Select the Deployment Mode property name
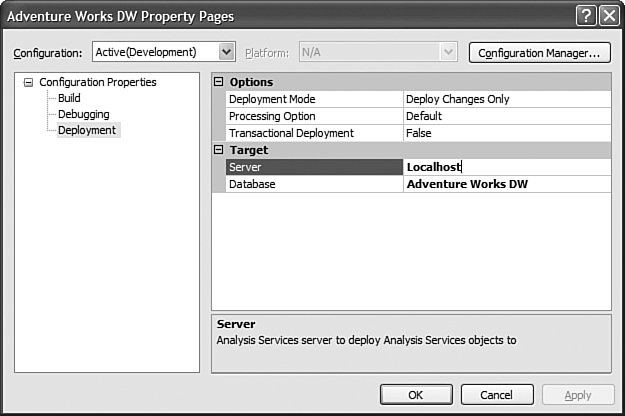Screen dimensions: 625x416 (314, 99)
